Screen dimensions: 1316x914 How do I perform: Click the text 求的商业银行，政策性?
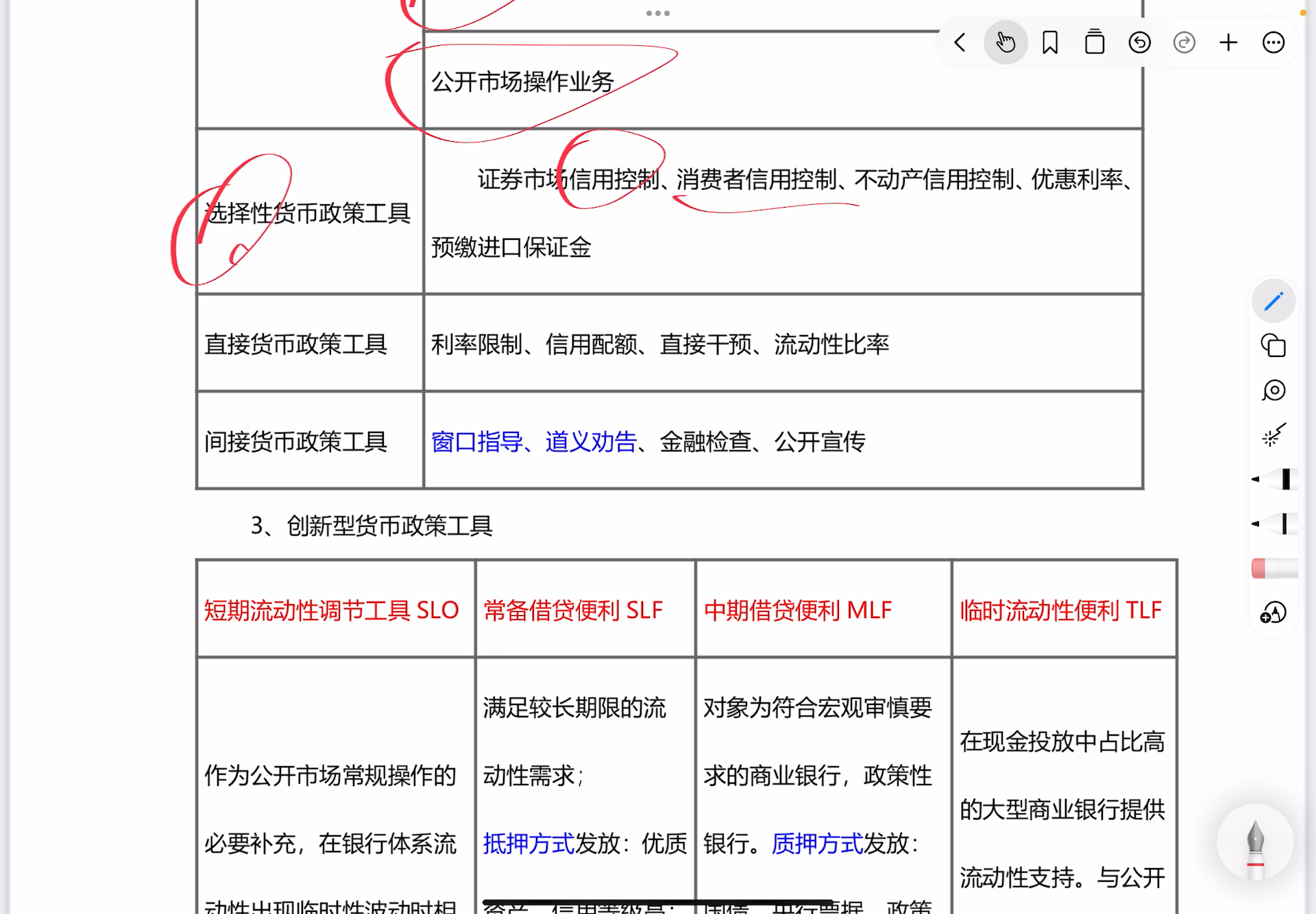pyautogui.click(x=818, y=776)
